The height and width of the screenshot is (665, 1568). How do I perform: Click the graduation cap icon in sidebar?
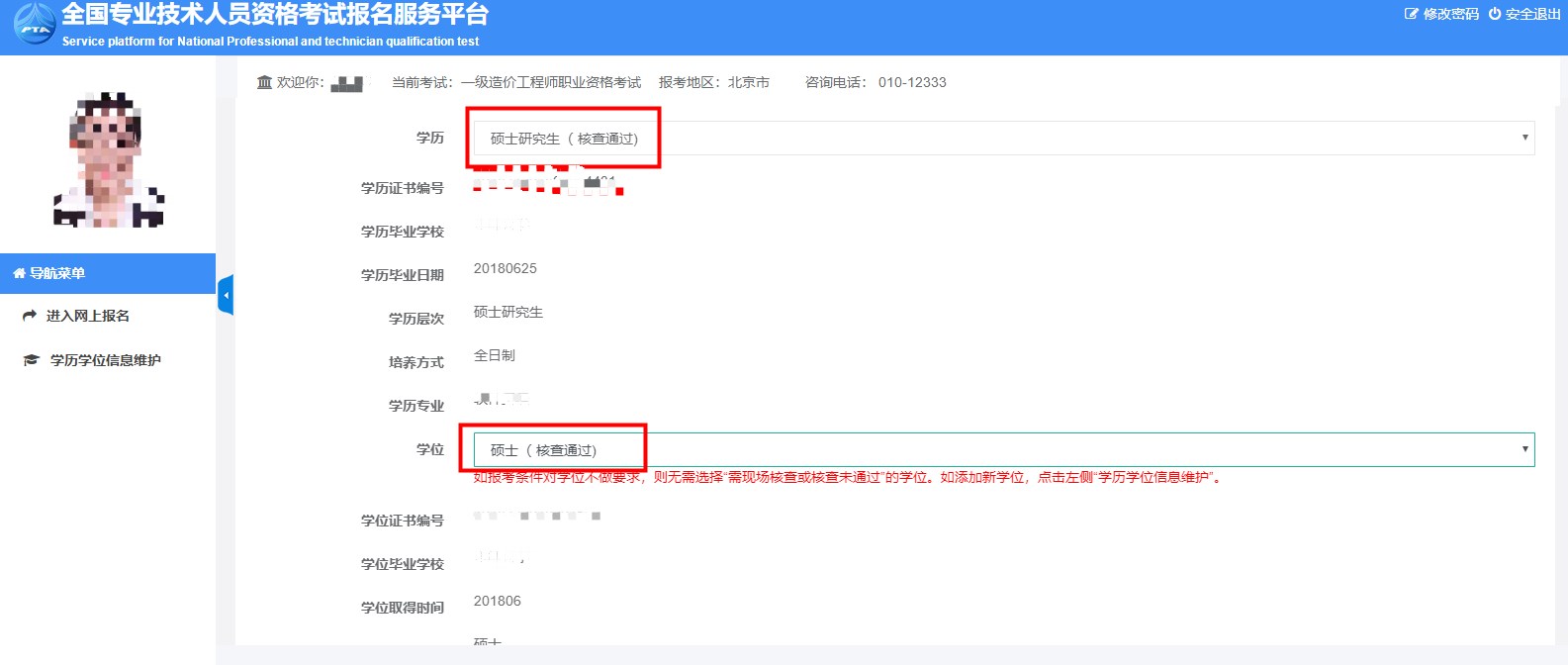pos(31,360)
